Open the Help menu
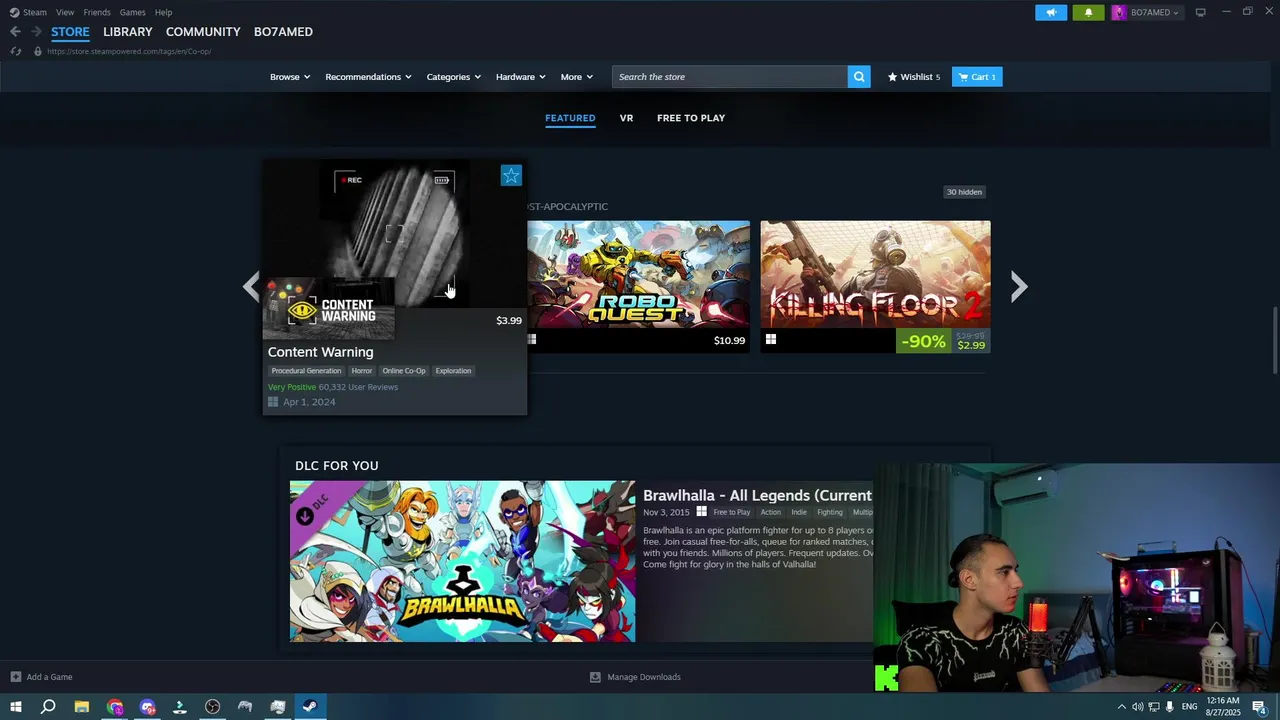The width and height of the screenshot is (1280, 720). pyautogui.click(x=164, y=12)
